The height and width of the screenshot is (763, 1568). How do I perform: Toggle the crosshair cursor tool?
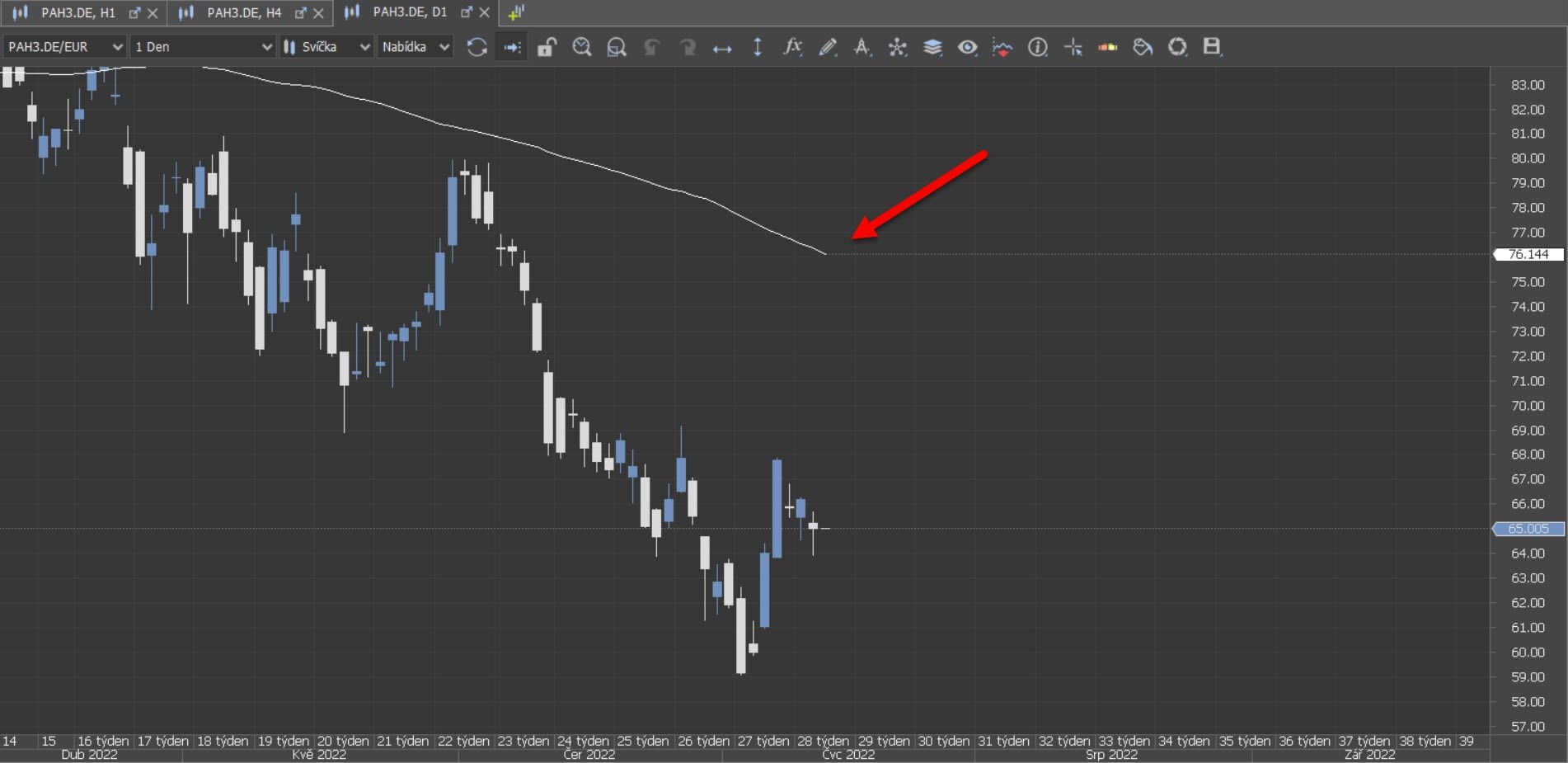pyautogui.click(x=1073, y=47)
